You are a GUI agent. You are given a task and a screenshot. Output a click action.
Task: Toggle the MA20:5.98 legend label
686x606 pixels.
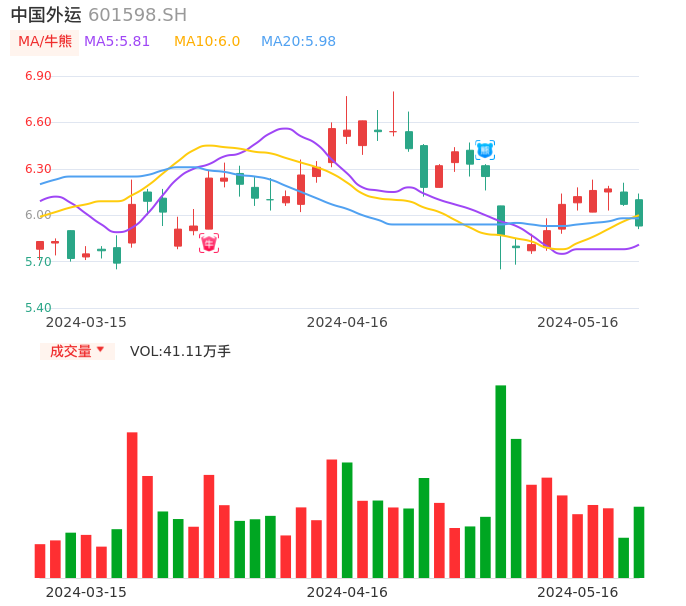click(x=298, y=42)
